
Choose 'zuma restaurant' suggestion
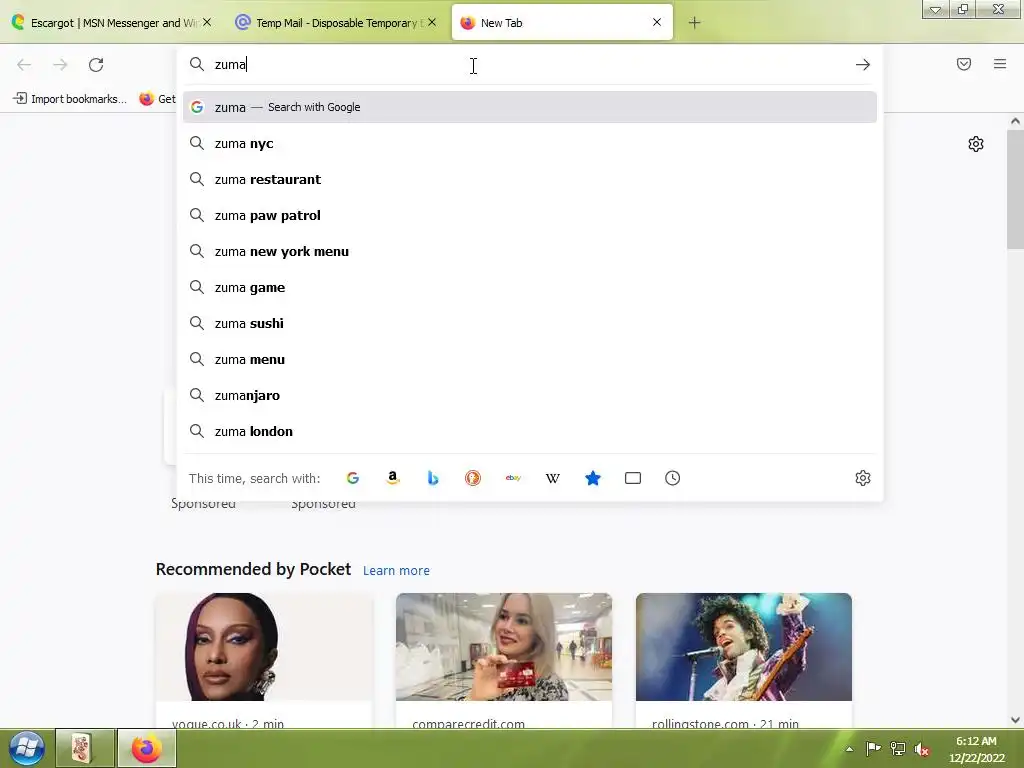coord(530,179)
